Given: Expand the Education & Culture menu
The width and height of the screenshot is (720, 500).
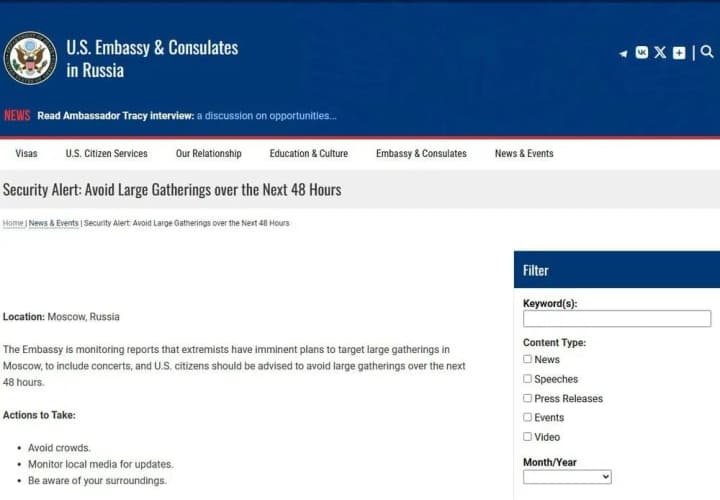Looking at the screenshot, I should 308,154.
